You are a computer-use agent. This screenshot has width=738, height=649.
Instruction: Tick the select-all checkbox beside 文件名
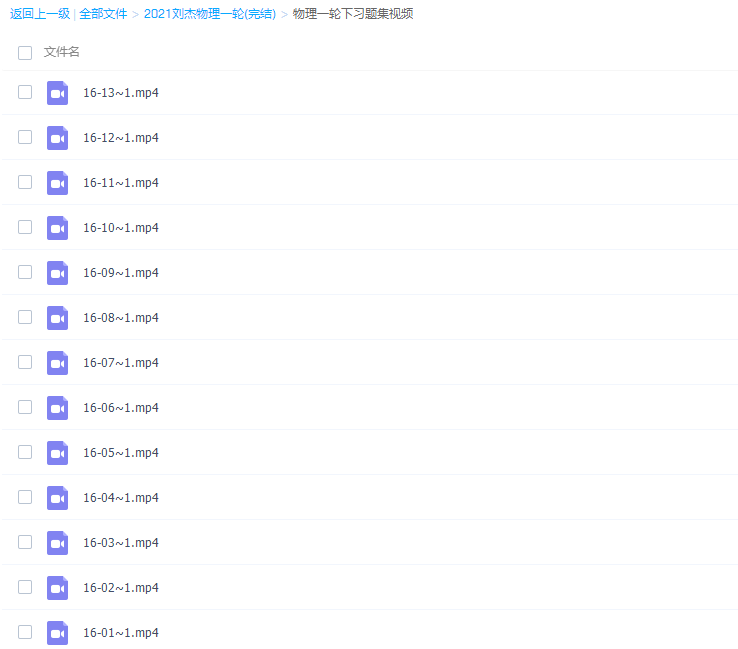pos(25,52)
